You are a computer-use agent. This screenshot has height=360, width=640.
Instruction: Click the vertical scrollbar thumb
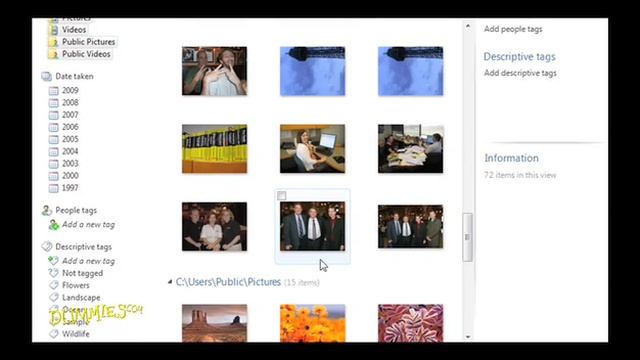467,237
